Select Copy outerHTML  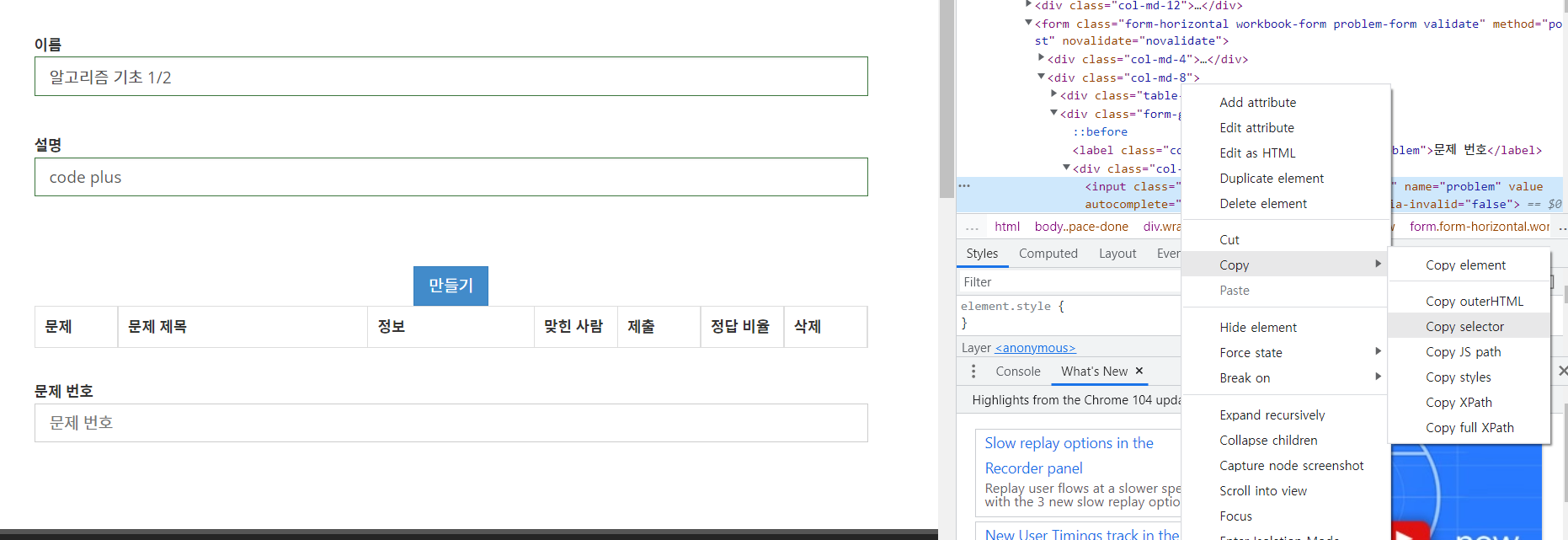click(x=1475, y=302)
